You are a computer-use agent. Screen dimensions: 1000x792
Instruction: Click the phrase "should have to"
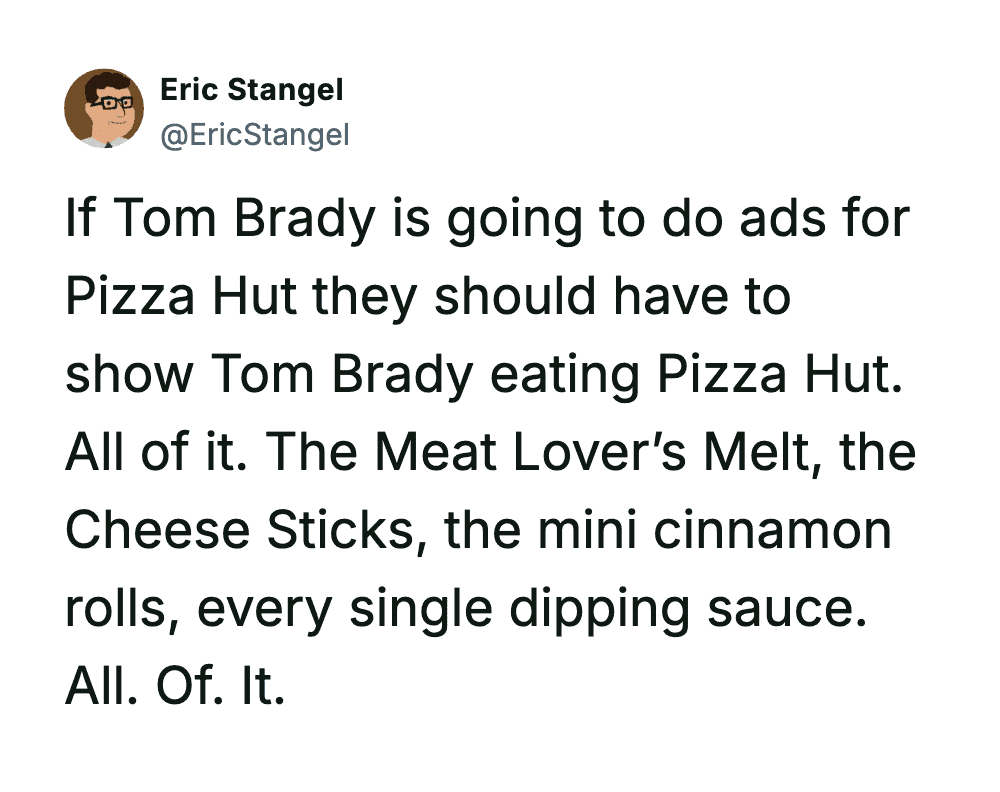point(611,296)
